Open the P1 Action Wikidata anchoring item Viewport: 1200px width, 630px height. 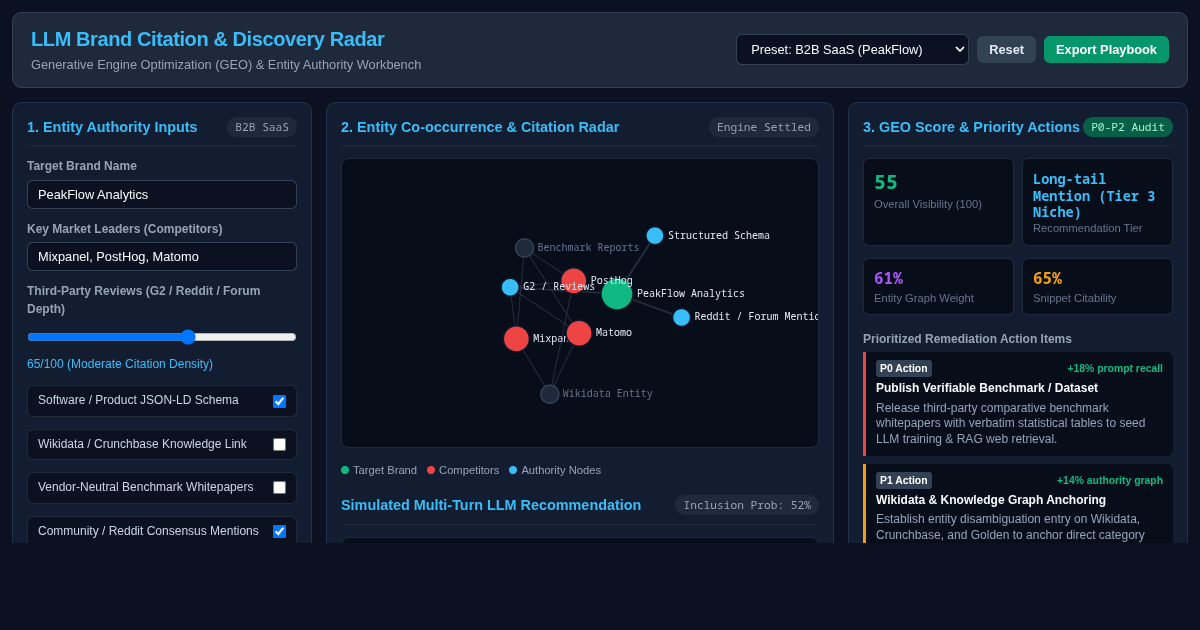click(1018, 503)
